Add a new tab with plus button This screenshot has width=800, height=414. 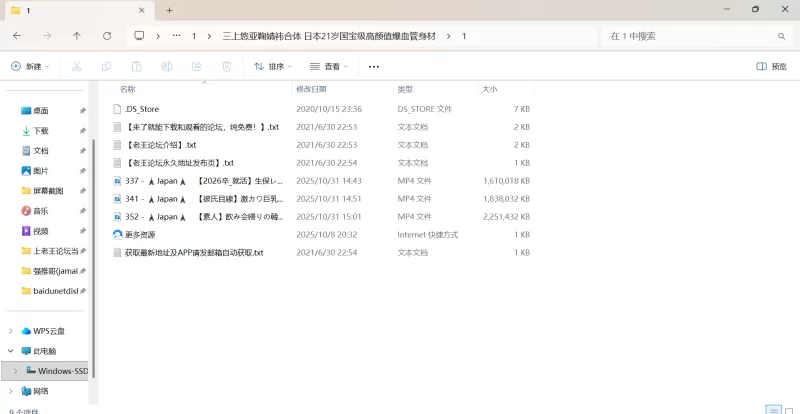[x=170, y=10]
